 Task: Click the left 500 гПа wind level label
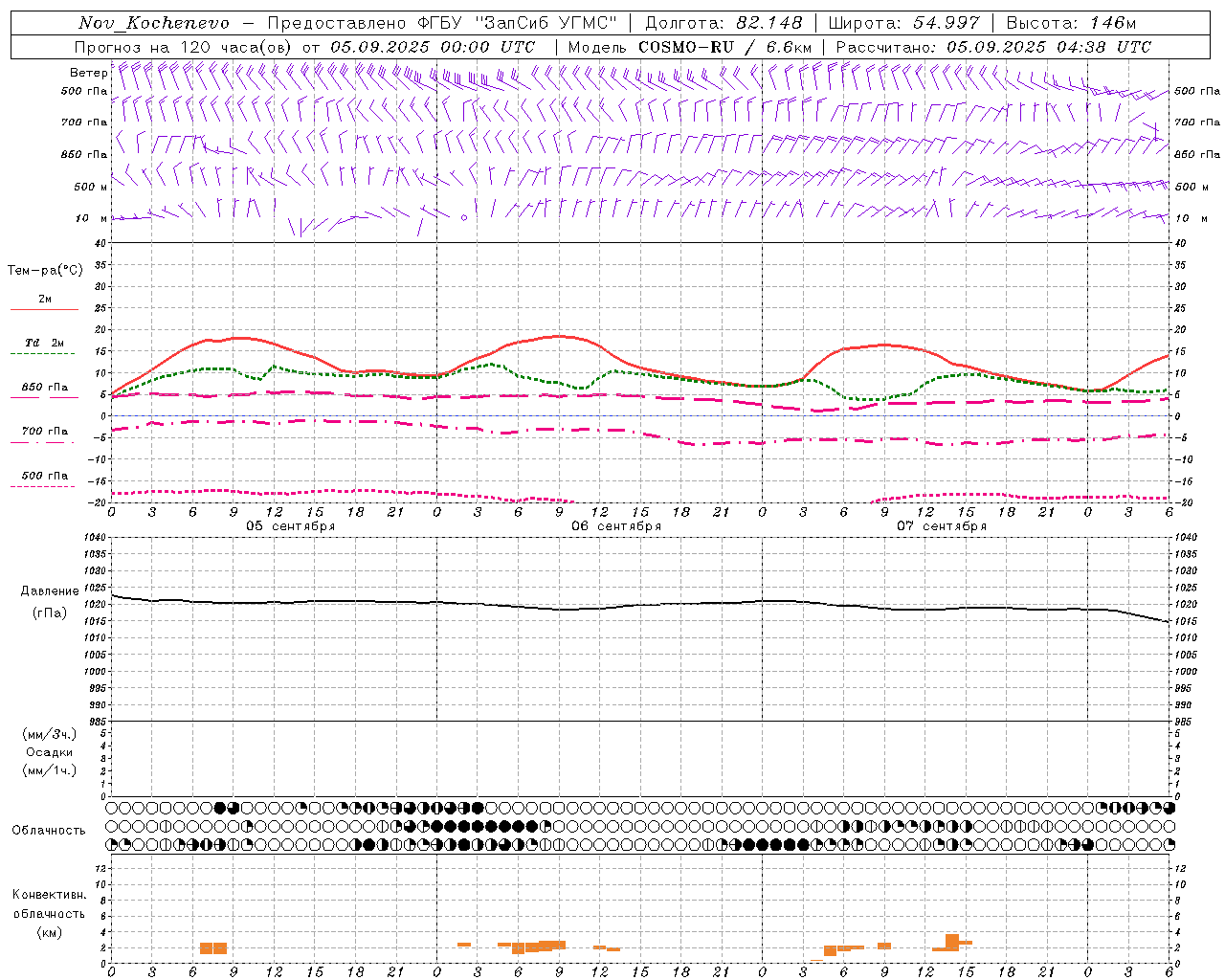coord(84,91)
